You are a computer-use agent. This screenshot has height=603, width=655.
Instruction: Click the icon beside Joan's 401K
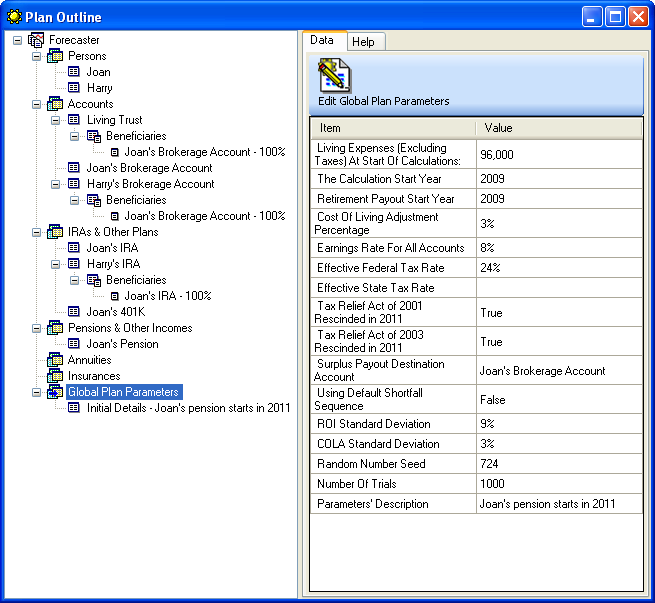click(x=74, y=312)
